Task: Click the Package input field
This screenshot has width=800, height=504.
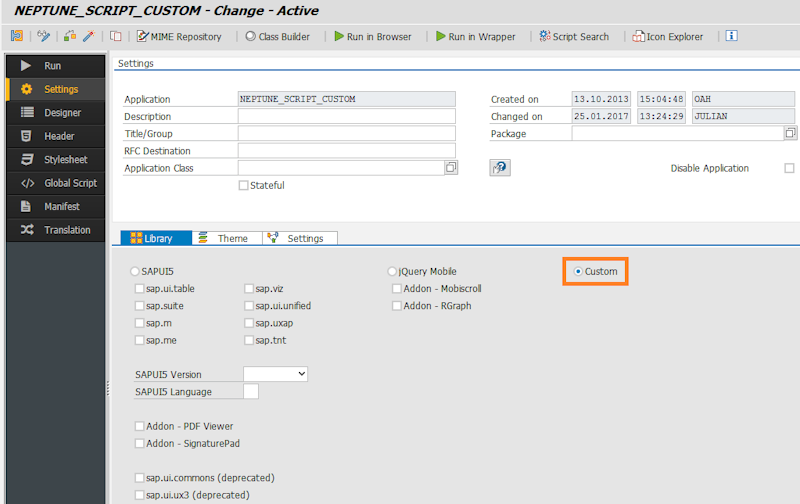Action: point(678,134)
